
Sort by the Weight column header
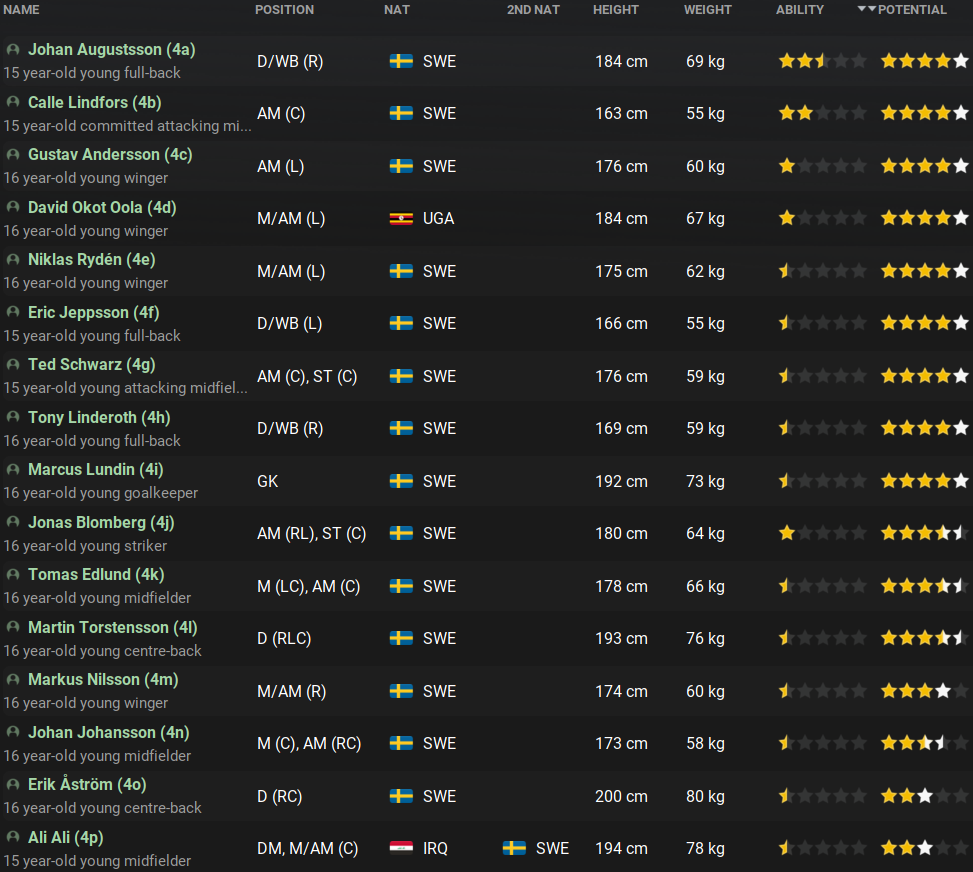click(707, 10)
